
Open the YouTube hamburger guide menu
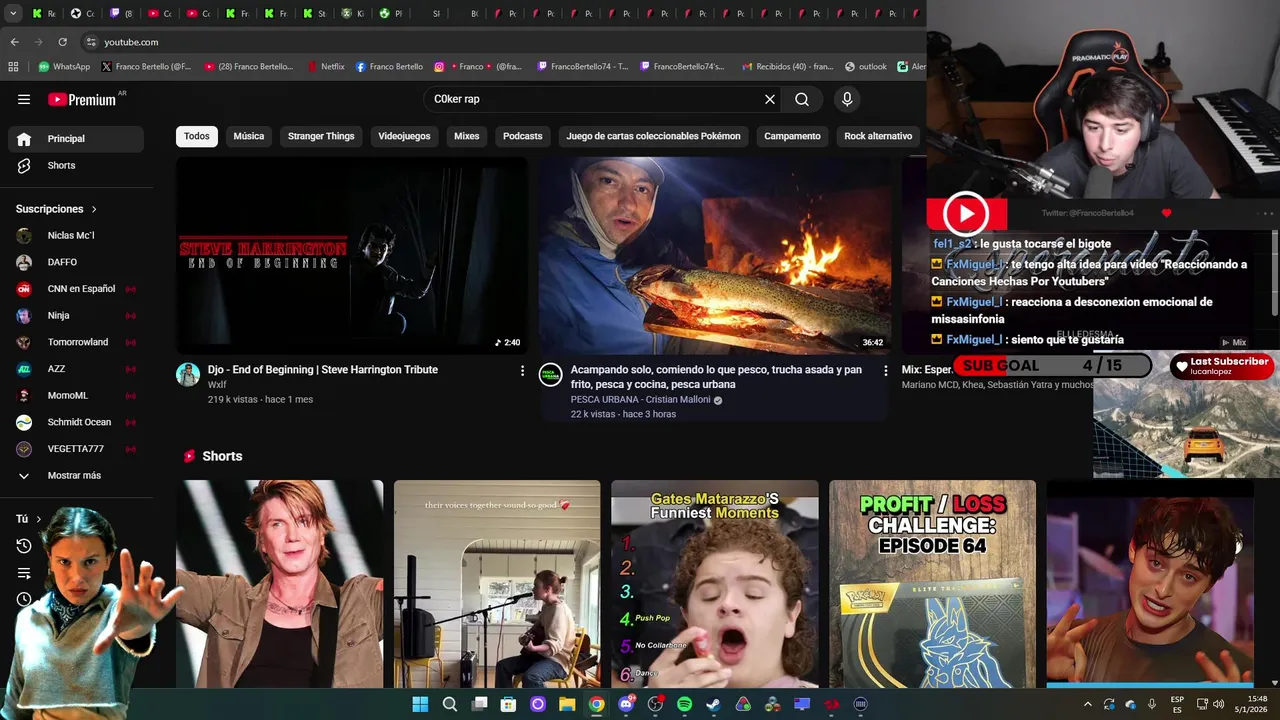pyautogui.click(x=24, y=99)
